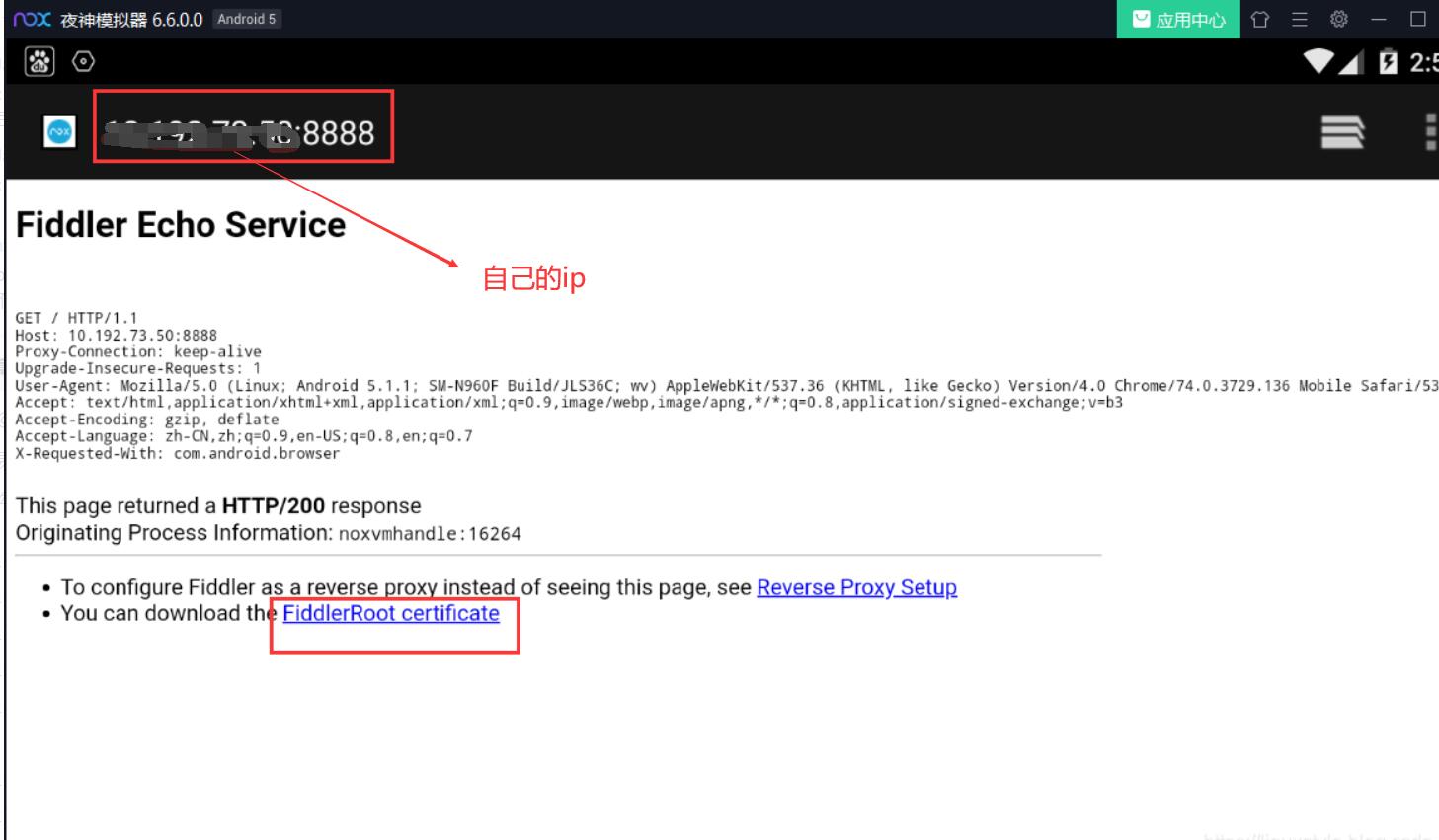Viewport: 1439px width, 840px height.
Task: Click the battery charging status icon
Action: click(x=1388, y=62)
